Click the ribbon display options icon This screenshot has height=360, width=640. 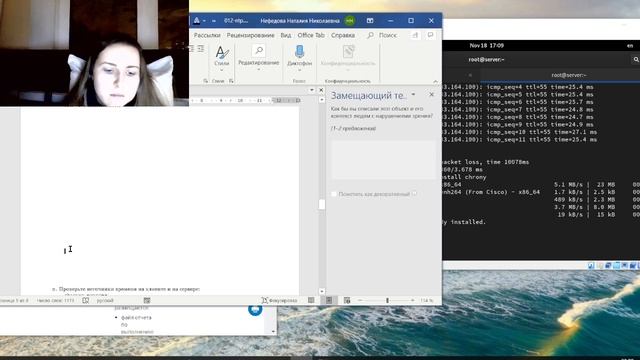370,20
